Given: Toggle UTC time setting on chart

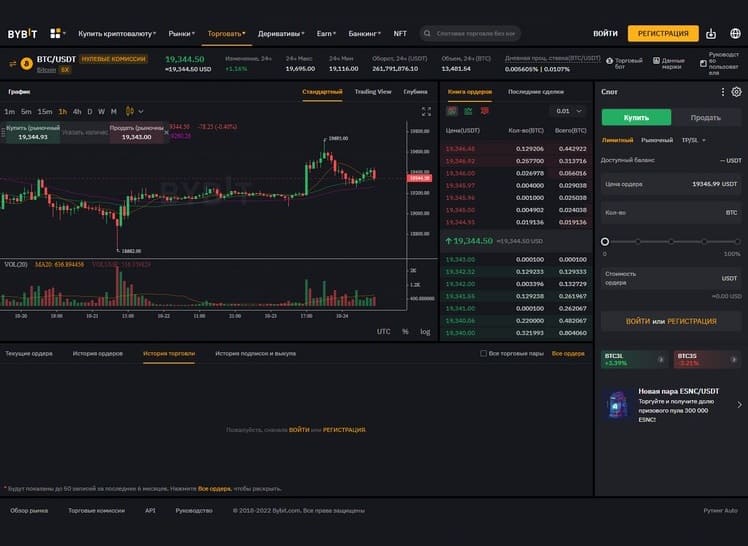Looking at the screenshot, I should coord(384,331).
